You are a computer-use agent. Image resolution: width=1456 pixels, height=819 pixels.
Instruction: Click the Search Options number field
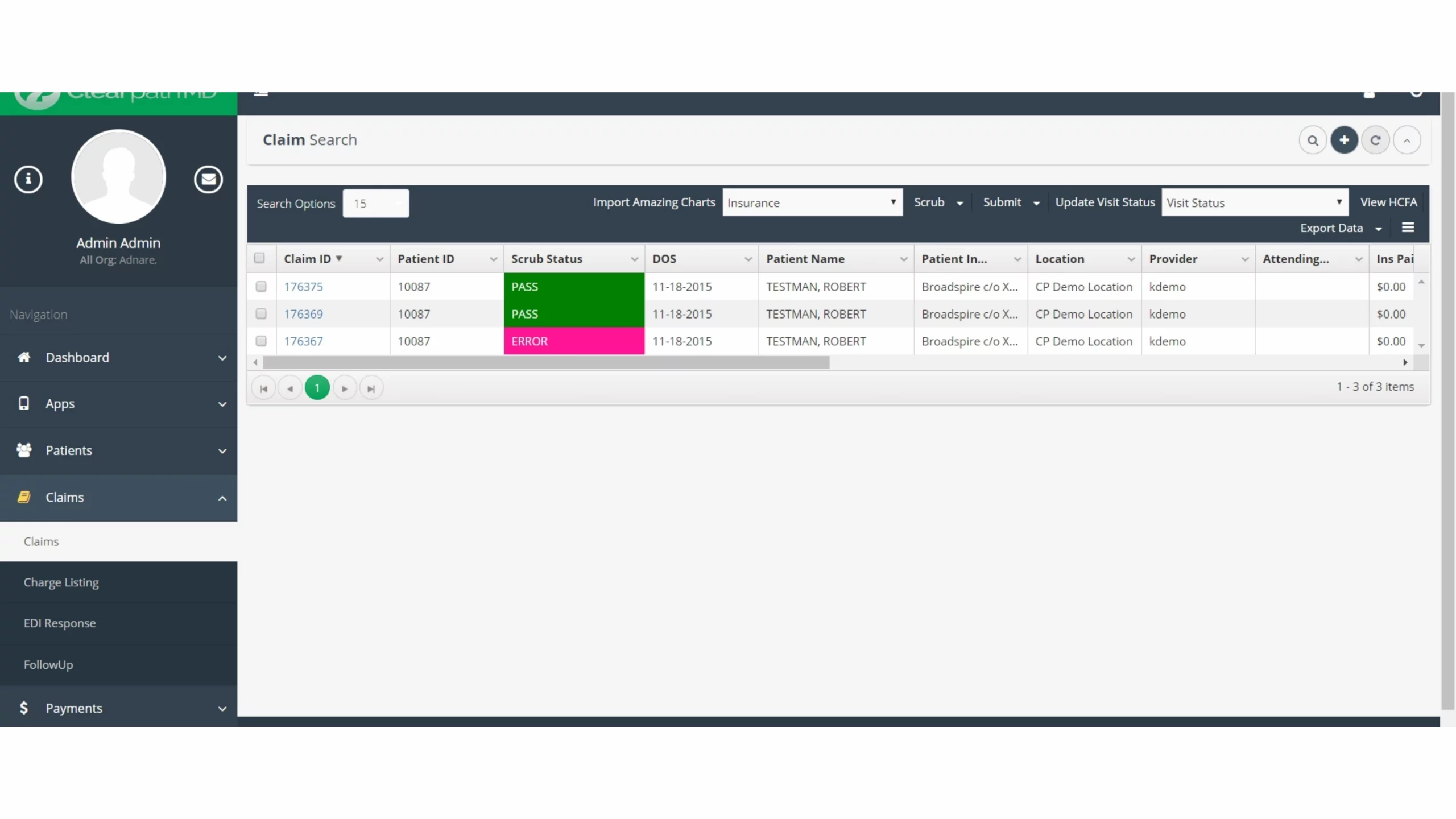[375, 204]
